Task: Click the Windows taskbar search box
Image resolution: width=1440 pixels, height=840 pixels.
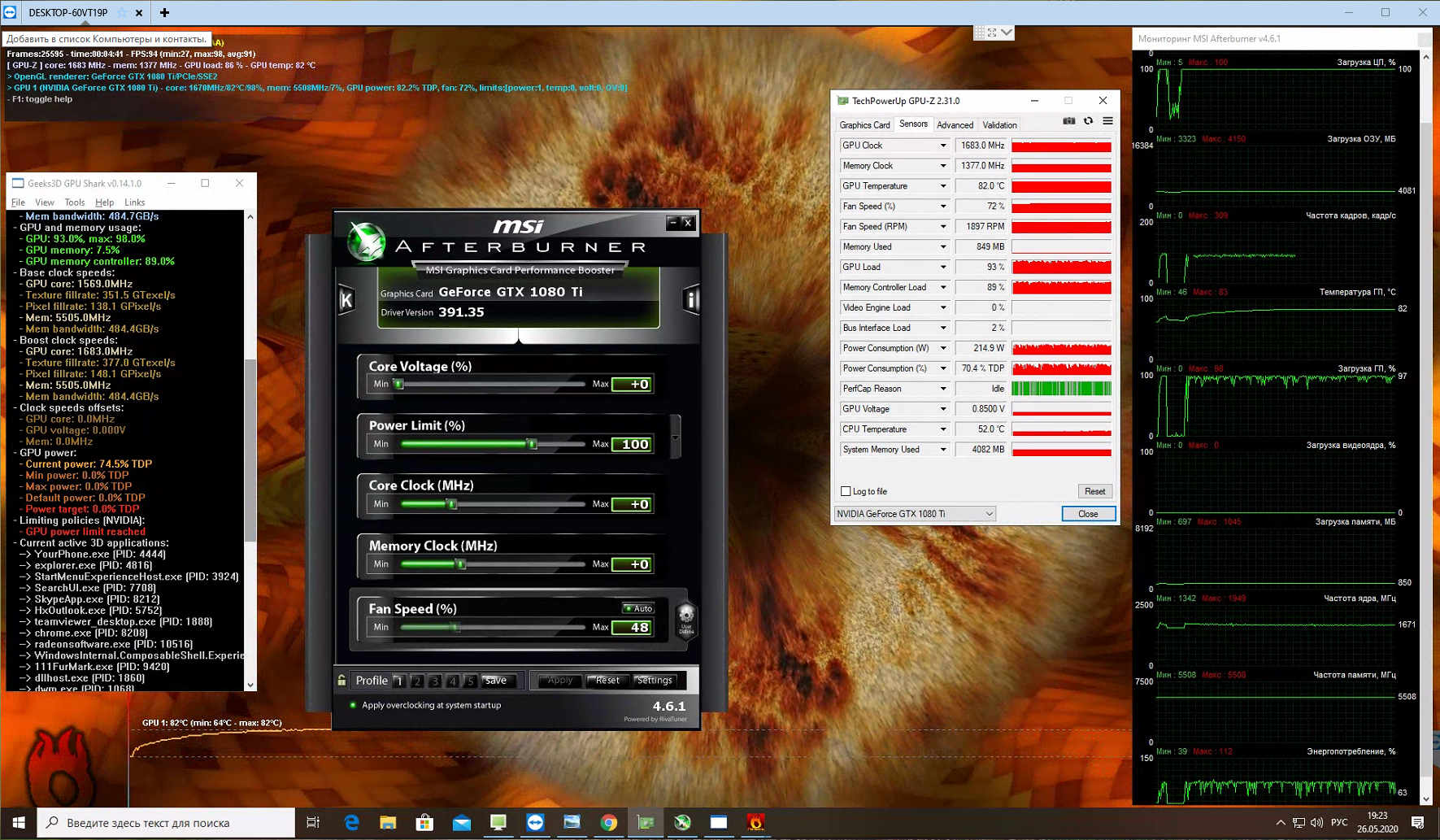Action: (x=167, y=823)
